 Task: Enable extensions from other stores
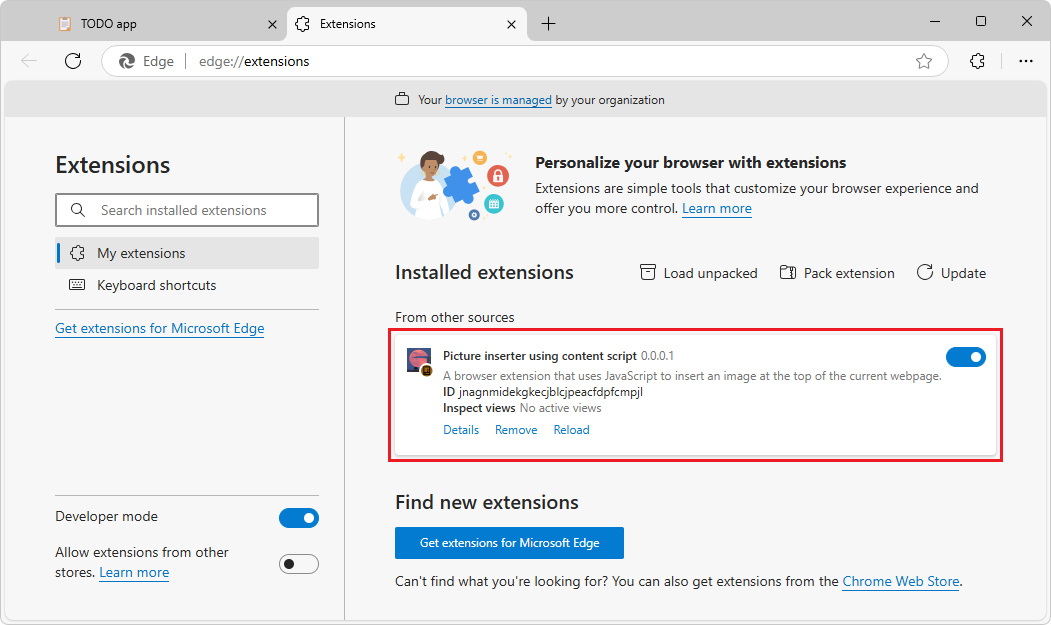pyautogui.click(x=299, y=563)
